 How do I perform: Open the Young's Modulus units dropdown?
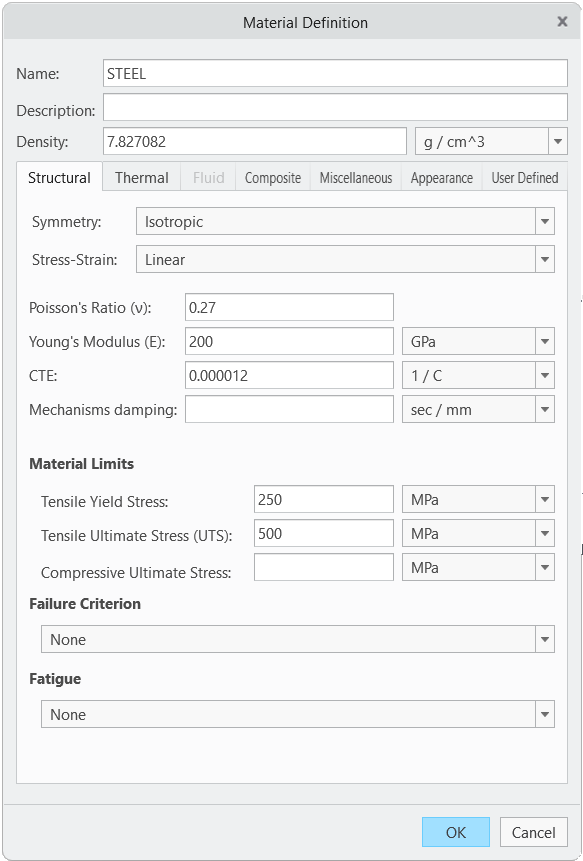(545, 341)
